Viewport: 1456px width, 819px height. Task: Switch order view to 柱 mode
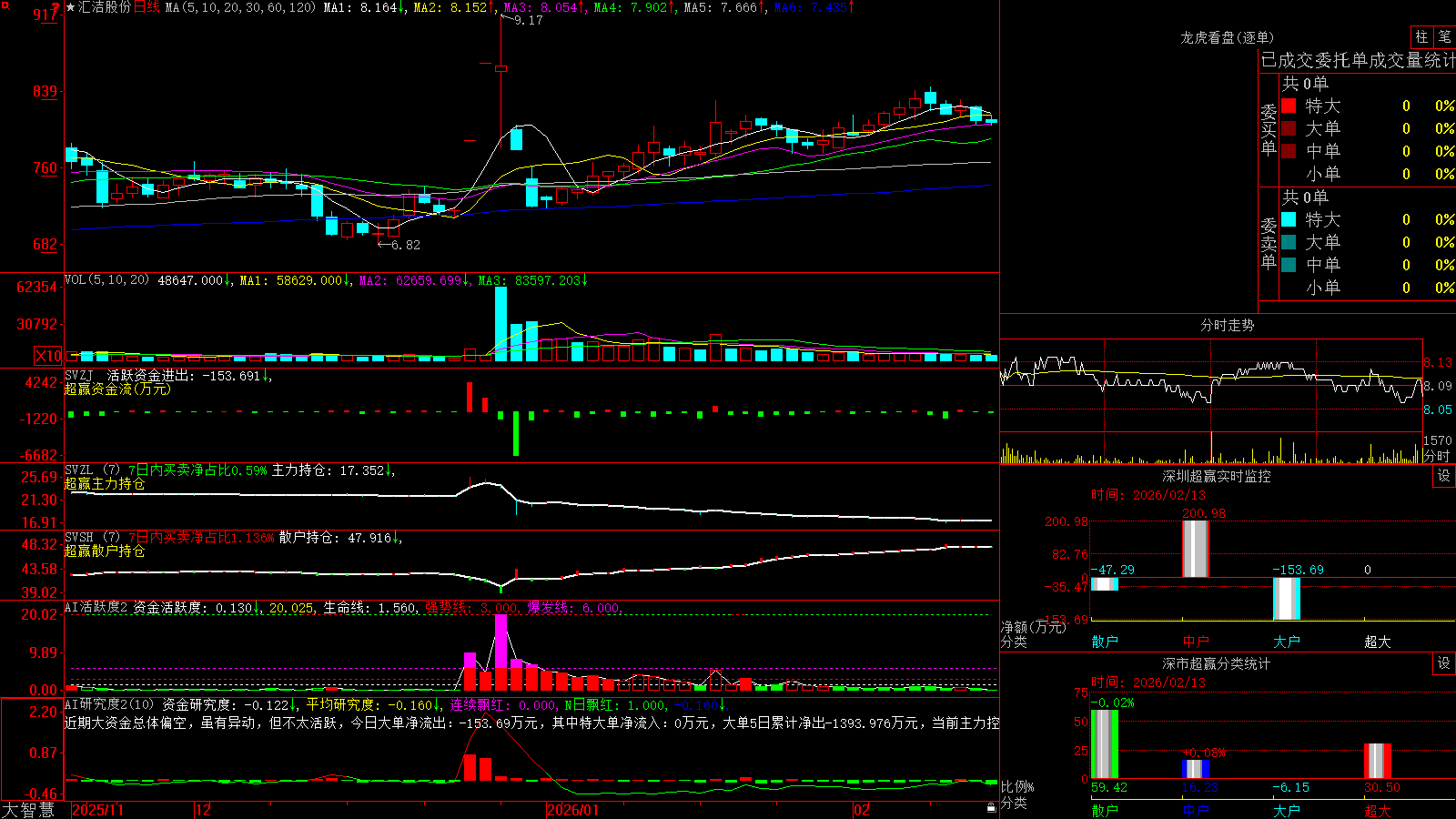click(1421, 36)
